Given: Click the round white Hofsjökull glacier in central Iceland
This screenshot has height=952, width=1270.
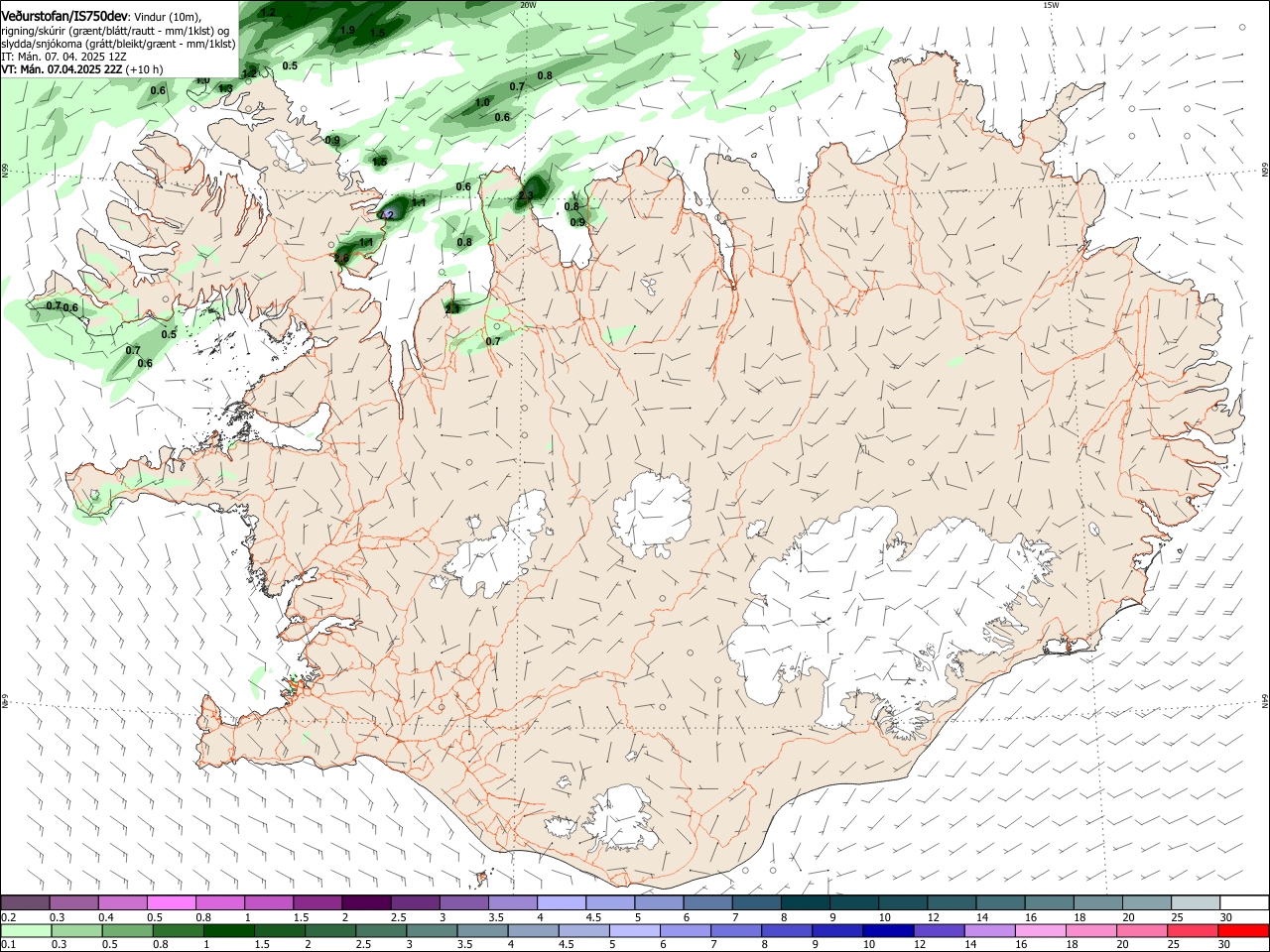Looking at the screenshot, I should point(652,516).
